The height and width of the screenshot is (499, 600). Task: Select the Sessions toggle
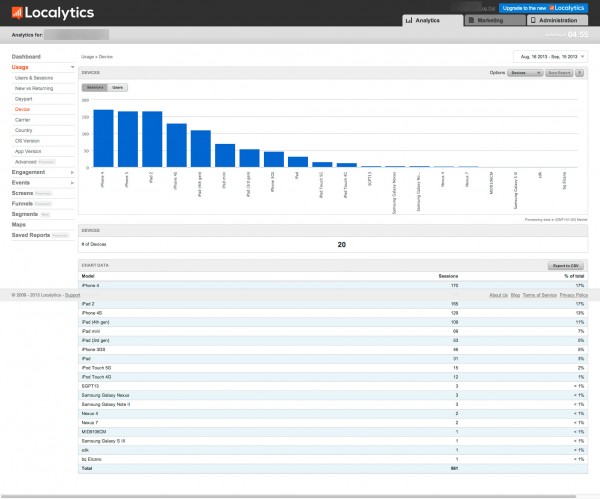(95, 88)
